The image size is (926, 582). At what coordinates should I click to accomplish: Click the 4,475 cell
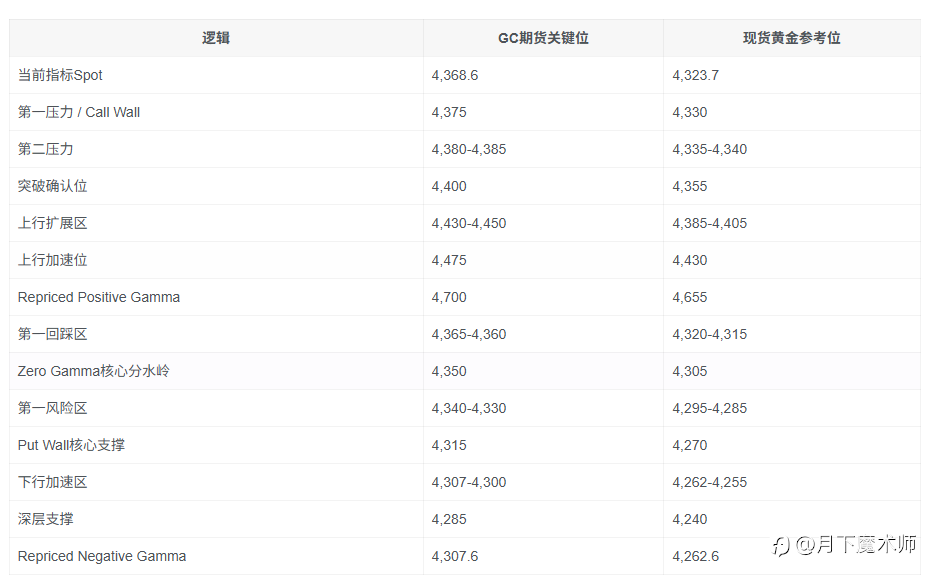point(449,260)
